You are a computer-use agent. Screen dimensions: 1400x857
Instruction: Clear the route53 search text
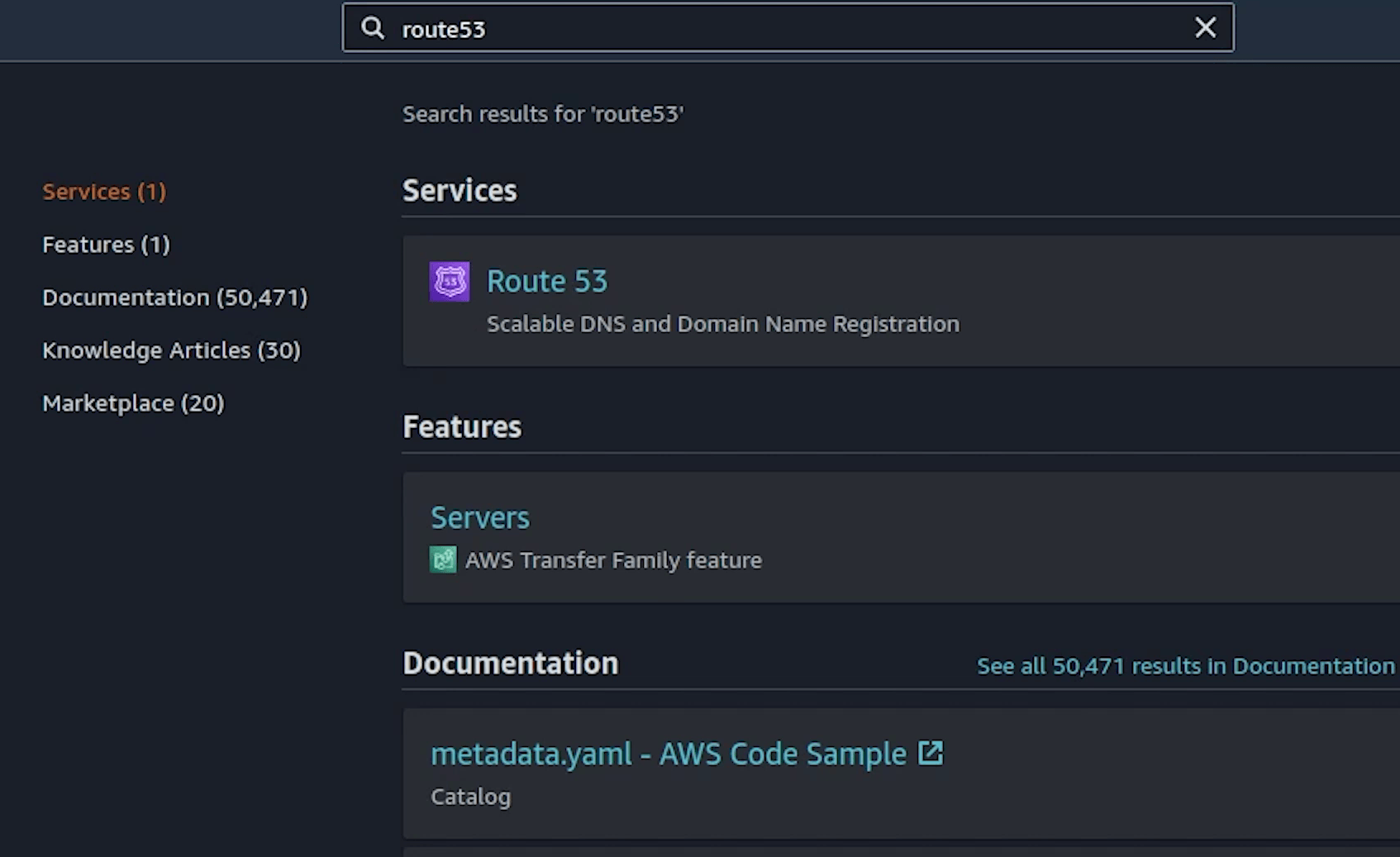[x=1205, y=28]
